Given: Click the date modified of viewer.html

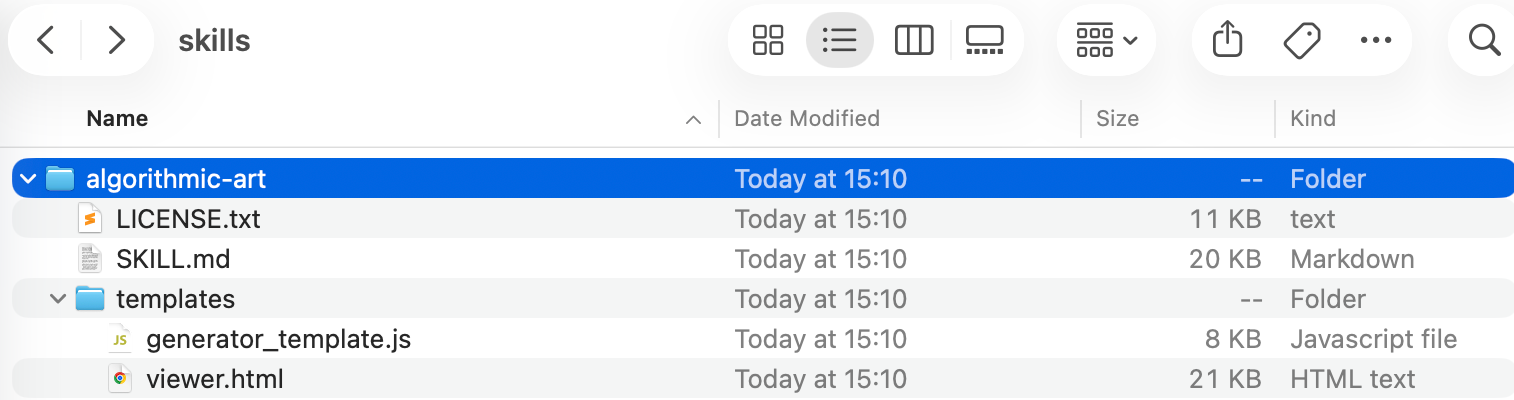Looking at the screenshot, I should coord(820,379).
